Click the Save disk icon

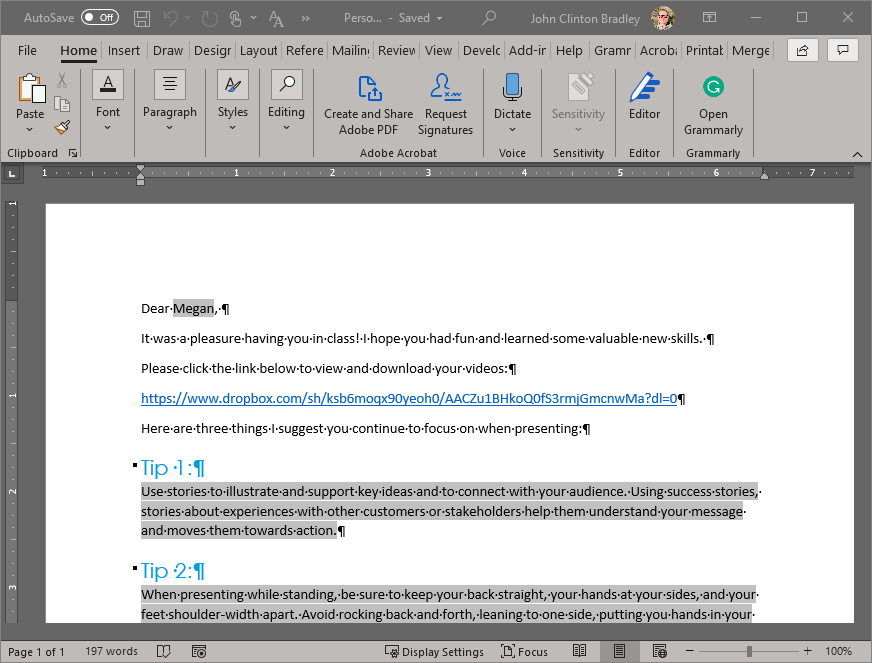[x=142, y=18]
